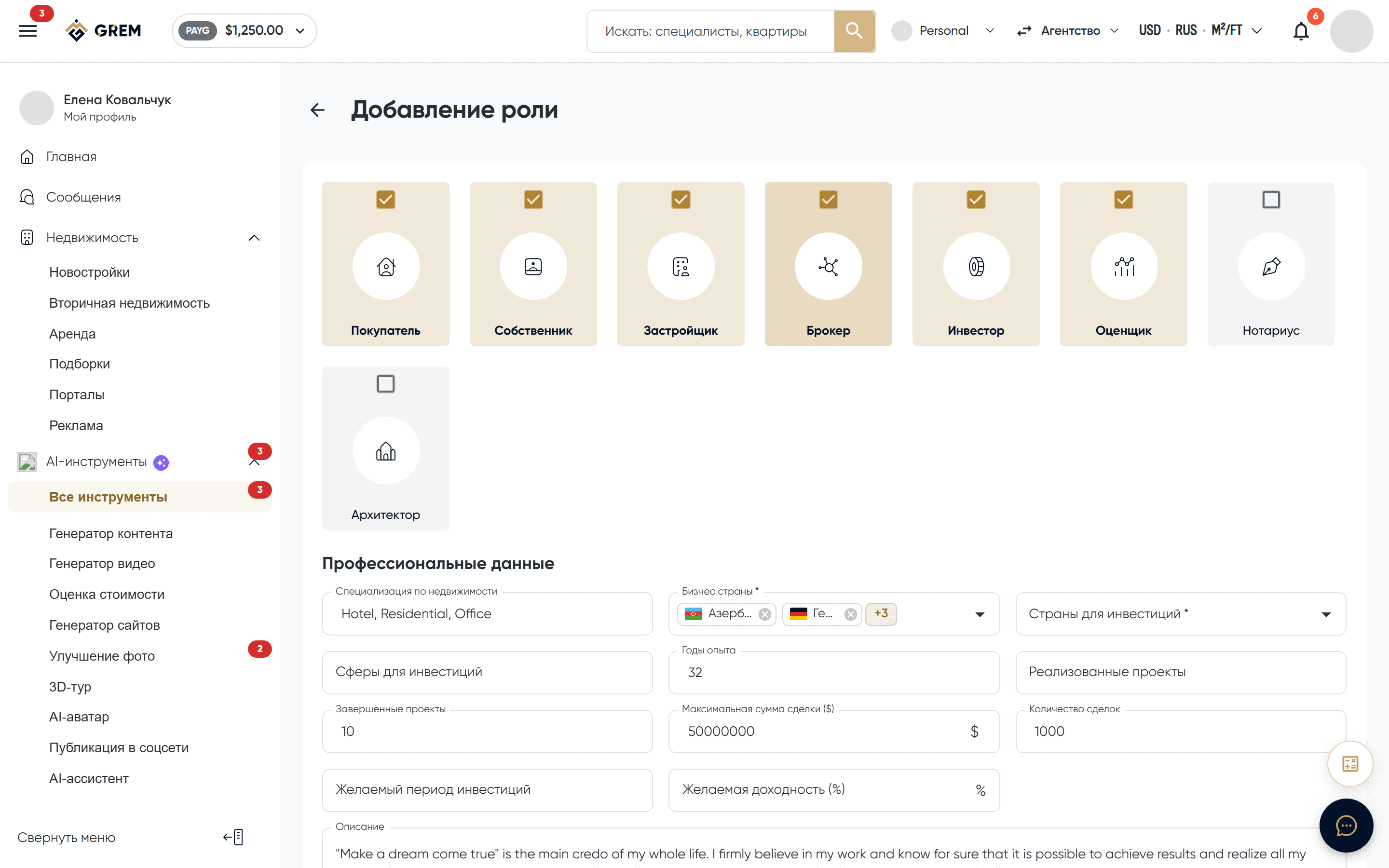Click the Покупатель house icon
1389x868 pixels.
386,266
